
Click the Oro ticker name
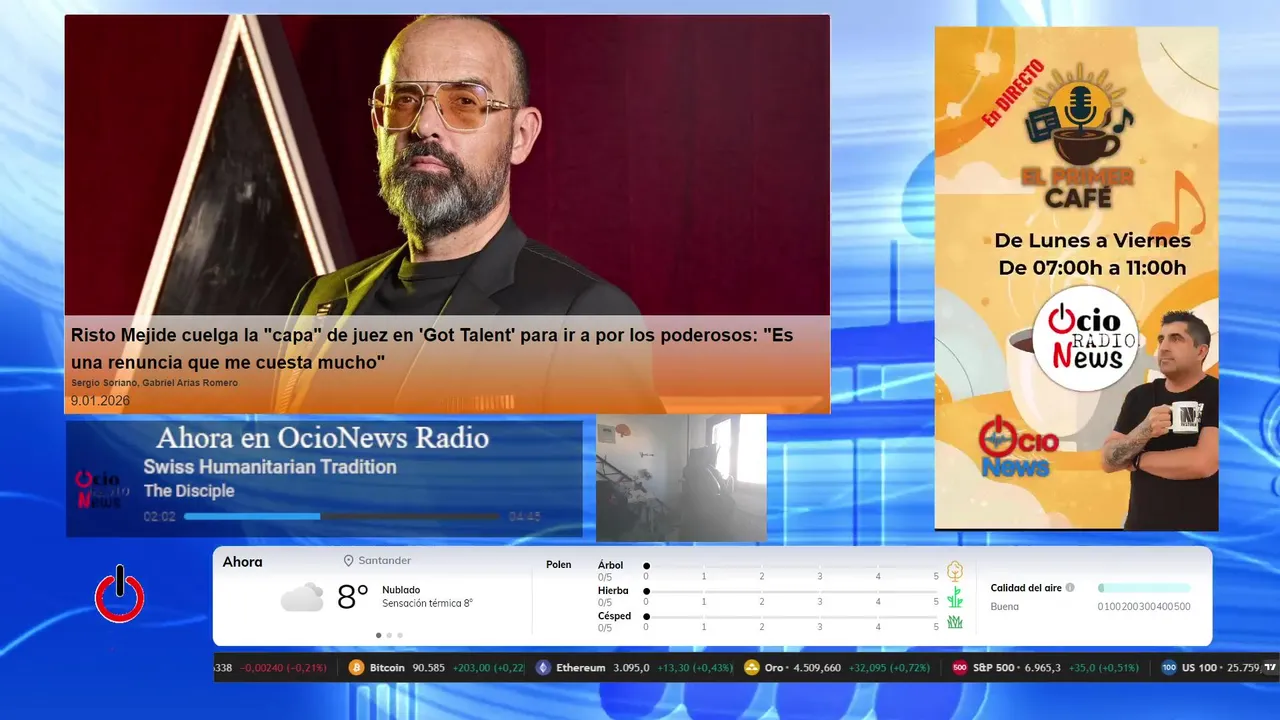point(774,668)
